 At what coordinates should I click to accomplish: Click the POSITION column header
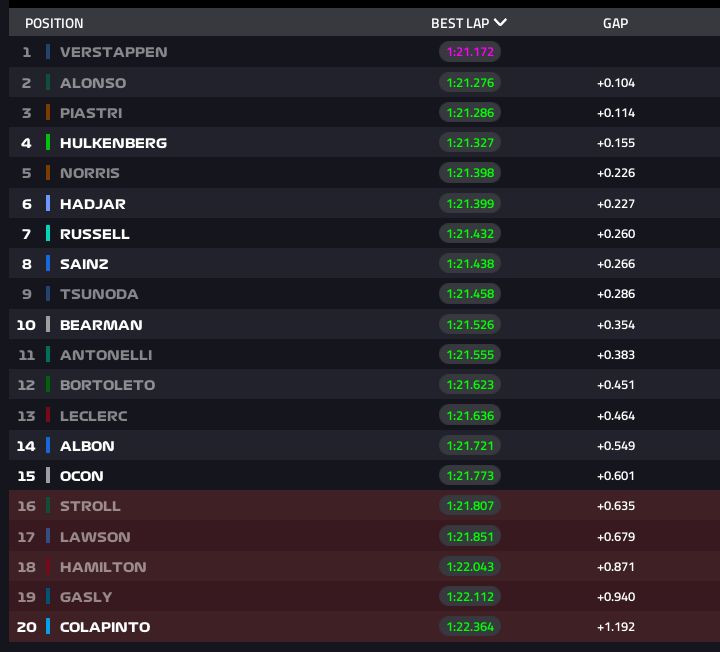click(54, 23)
